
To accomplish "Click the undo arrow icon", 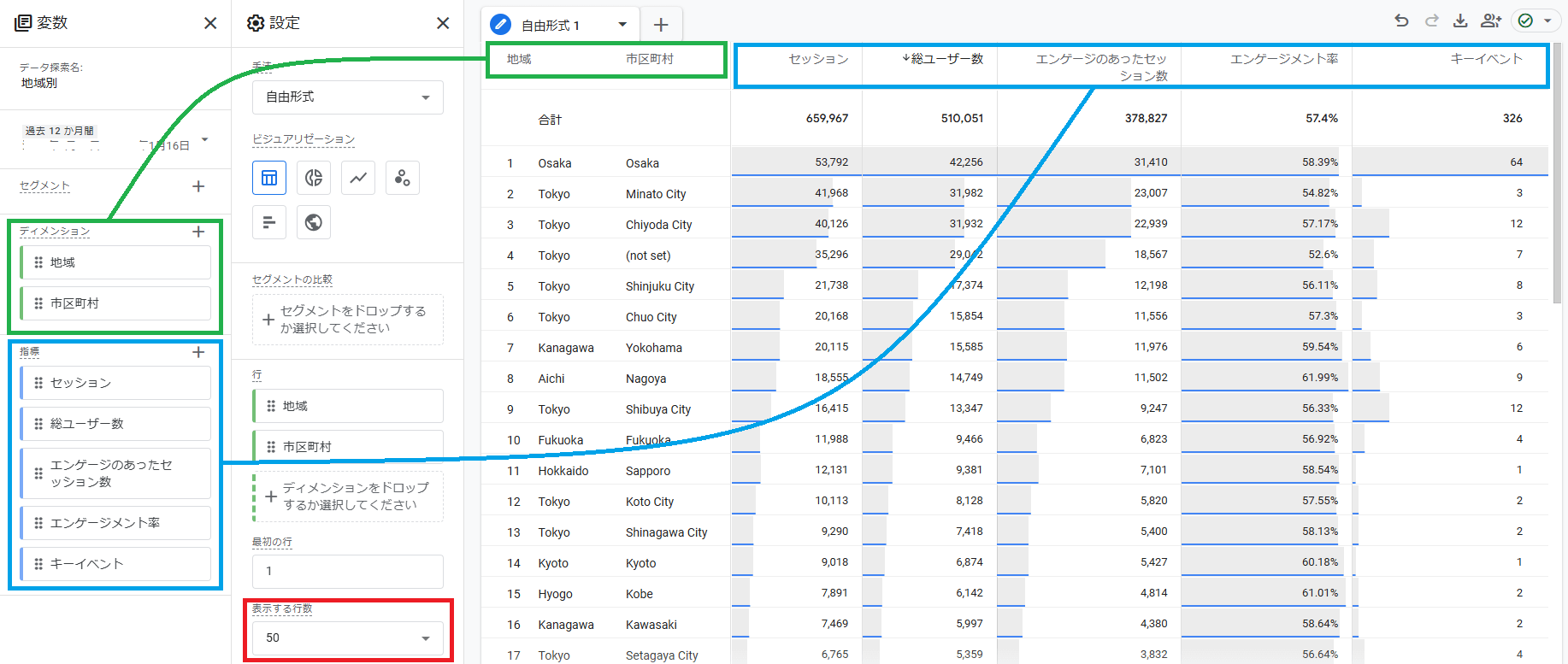I will tap(1401, 21).
